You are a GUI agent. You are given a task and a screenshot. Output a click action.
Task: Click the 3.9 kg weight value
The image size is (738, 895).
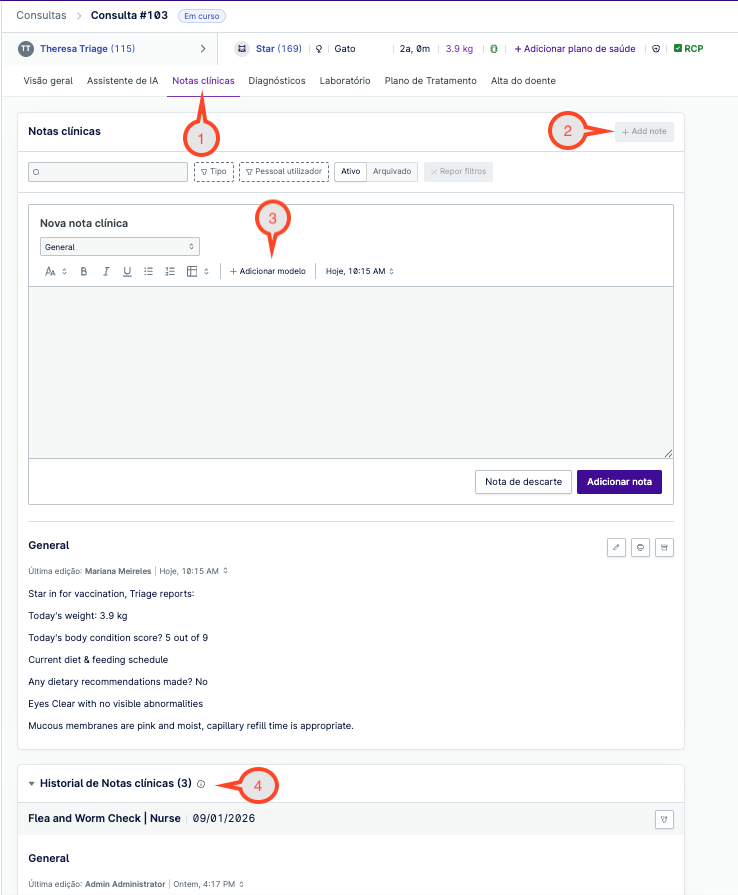tap(459, 49)
